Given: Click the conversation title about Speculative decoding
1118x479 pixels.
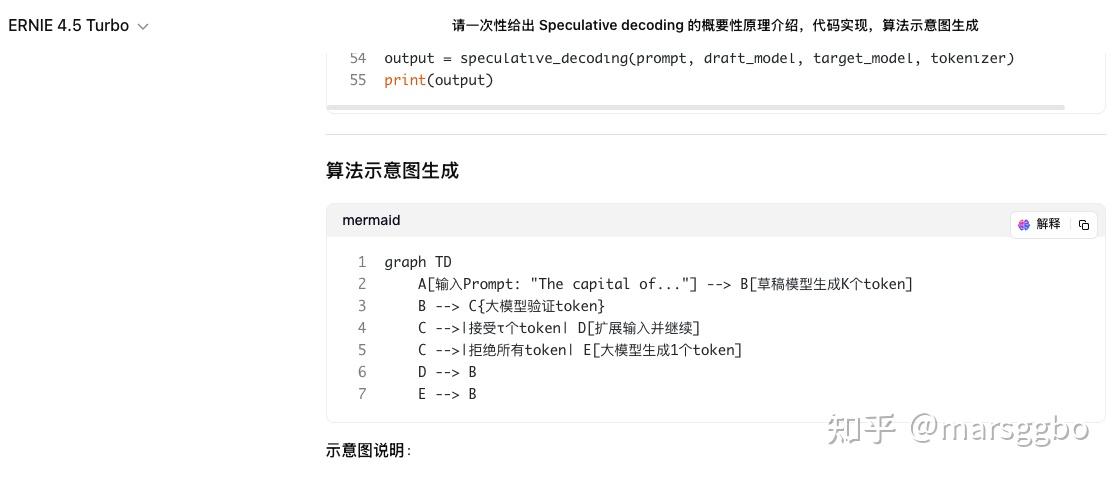Looking at the screenshot, I should coord(715,26).
